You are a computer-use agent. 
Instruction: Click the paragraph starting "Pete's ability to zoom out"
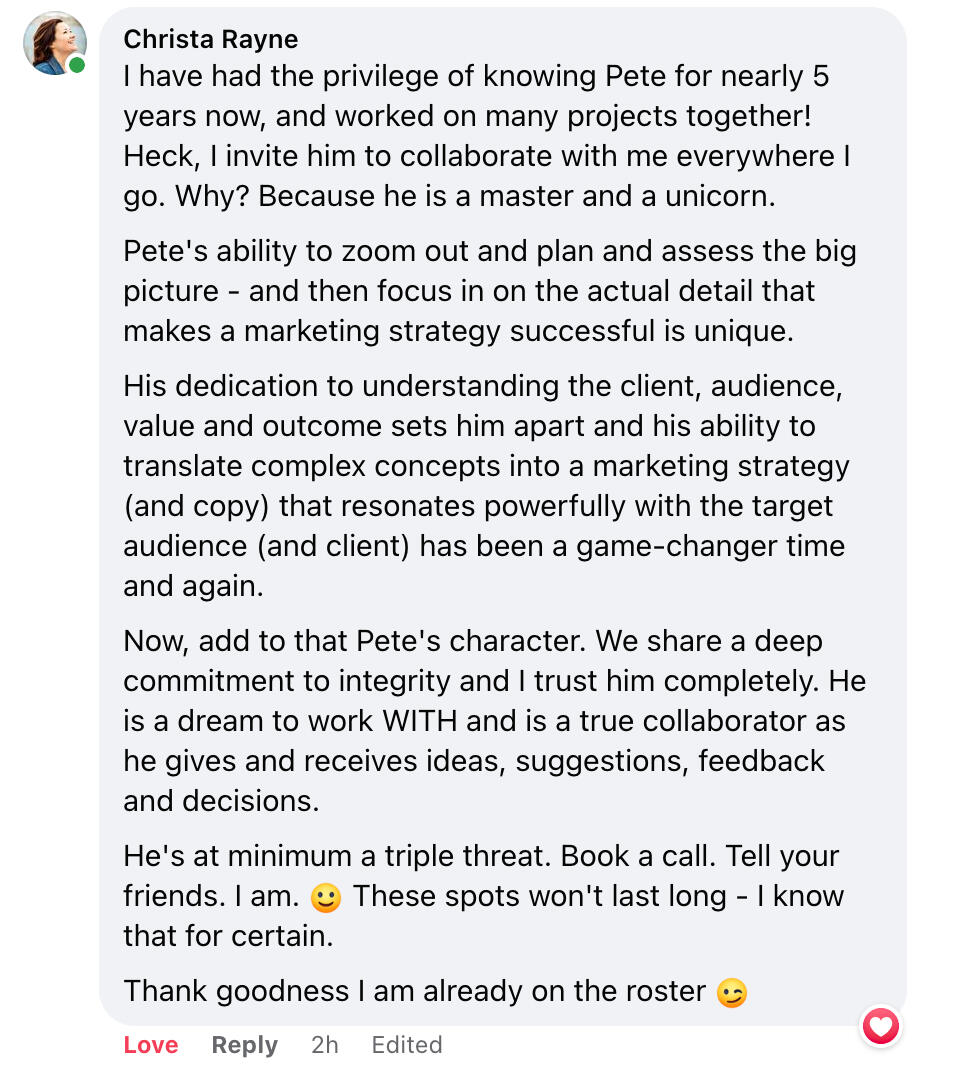coord(480,291)
